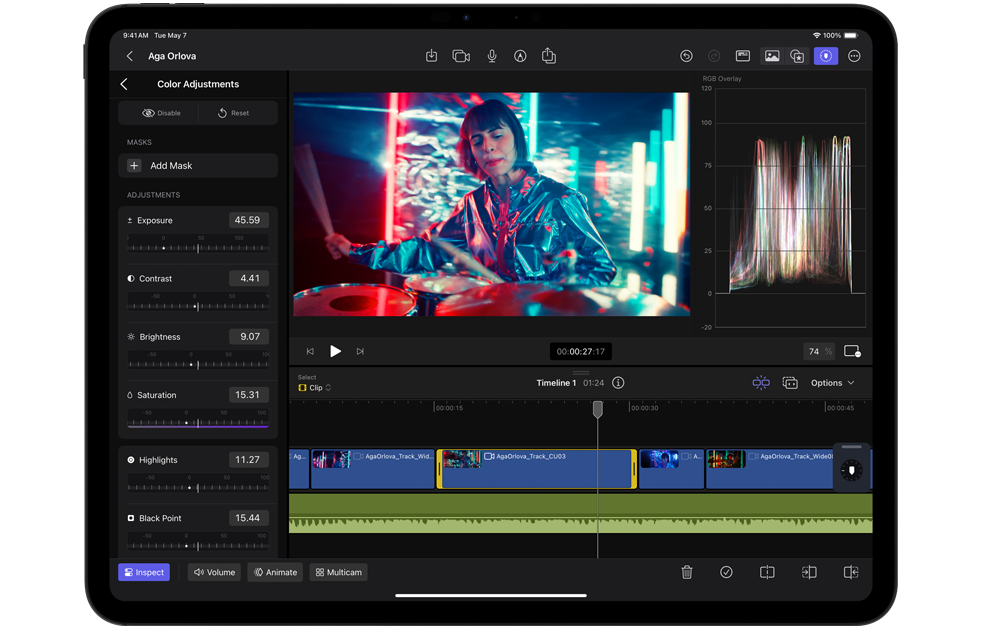Image resolution: width=982 pixels, height=630 pixels.
Task: Expand the Clip select mode picker
Action: (x=315, y=388)
